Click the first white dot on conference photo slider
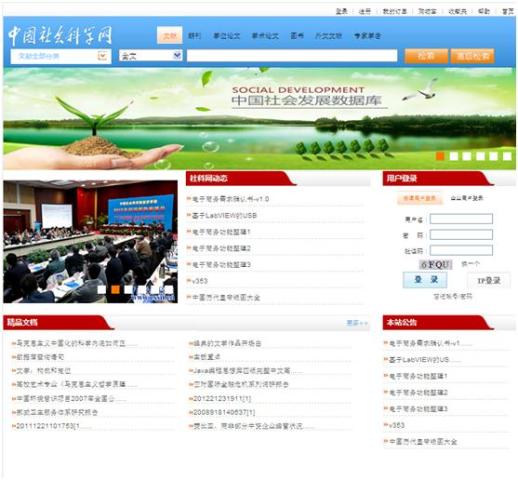 click(102, 289)
